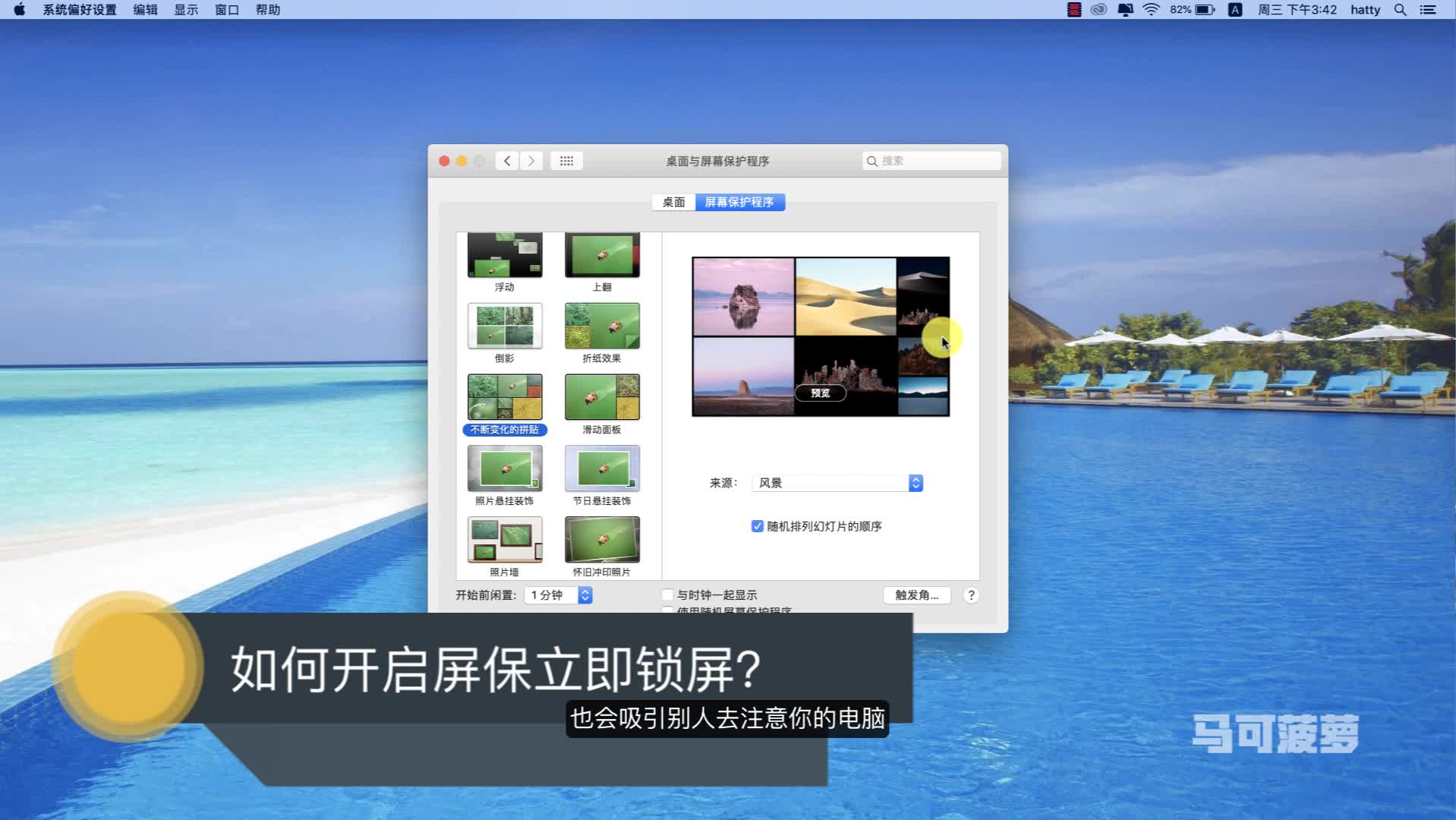Pick the 照片墙 screensaver style
The width and height of the screenshot is (1456, 820).
pos(504,538)
